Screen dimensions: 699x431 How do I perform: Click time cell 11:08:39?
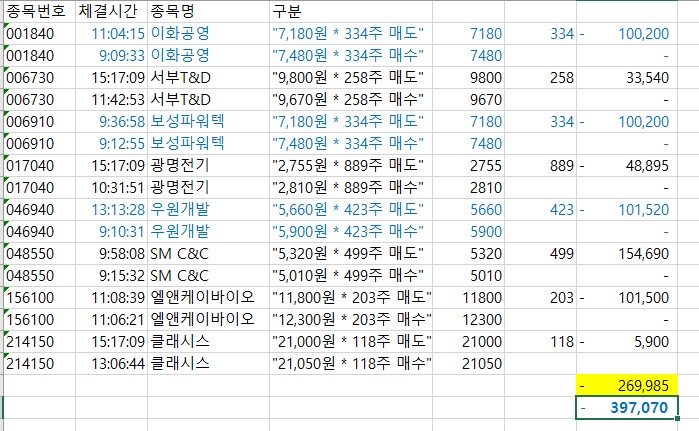111,298
